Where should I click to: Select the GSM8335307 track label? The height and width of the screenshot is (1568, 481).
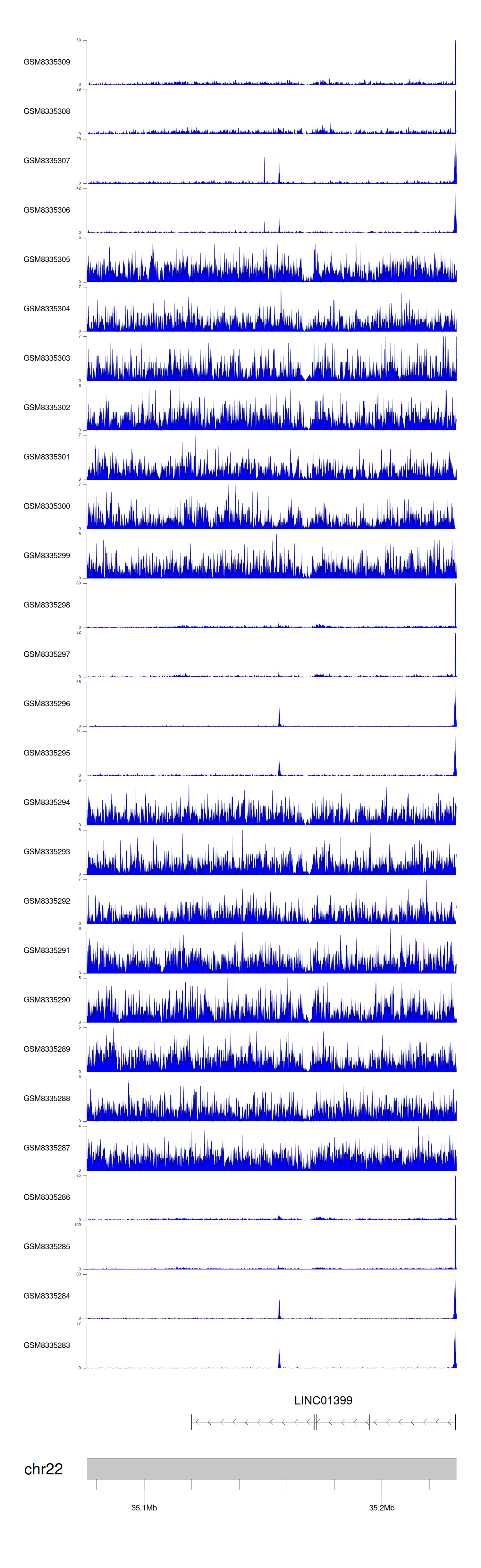[46, 161]
